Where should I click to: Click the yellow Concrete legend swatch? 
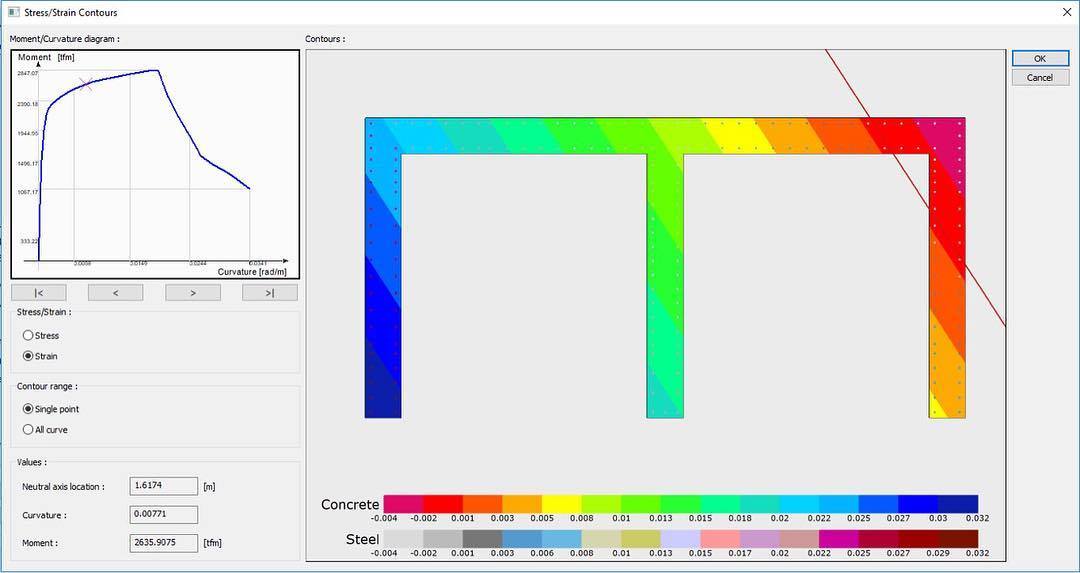pos(561,504)
